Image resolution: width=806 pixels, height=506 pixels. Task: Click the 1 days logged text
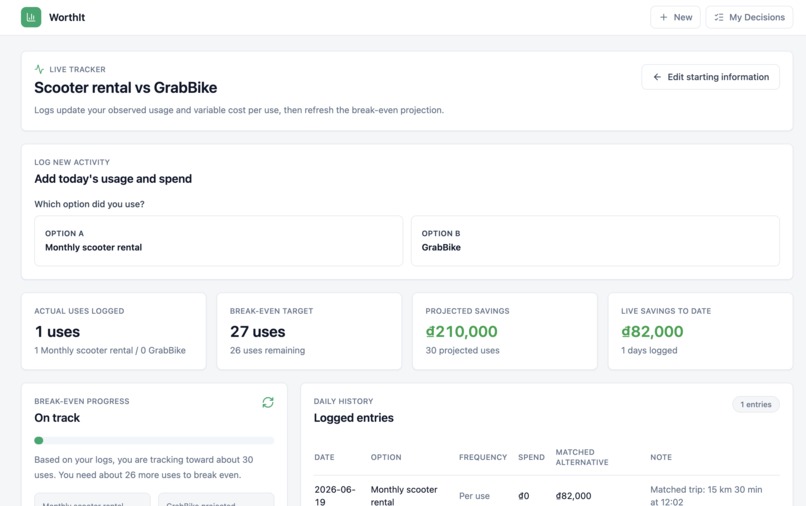[649, 350]
